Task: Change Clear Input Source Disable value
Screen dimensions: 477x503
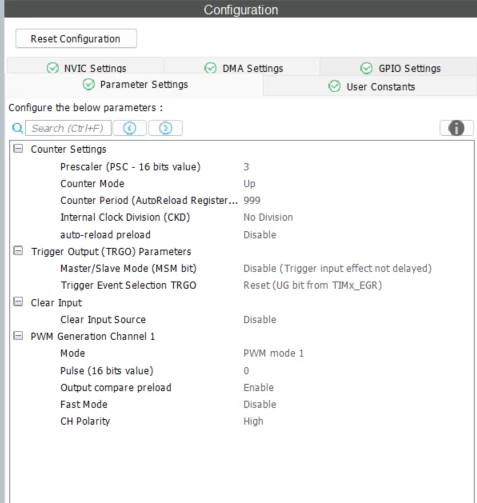Action: point(260,319)
